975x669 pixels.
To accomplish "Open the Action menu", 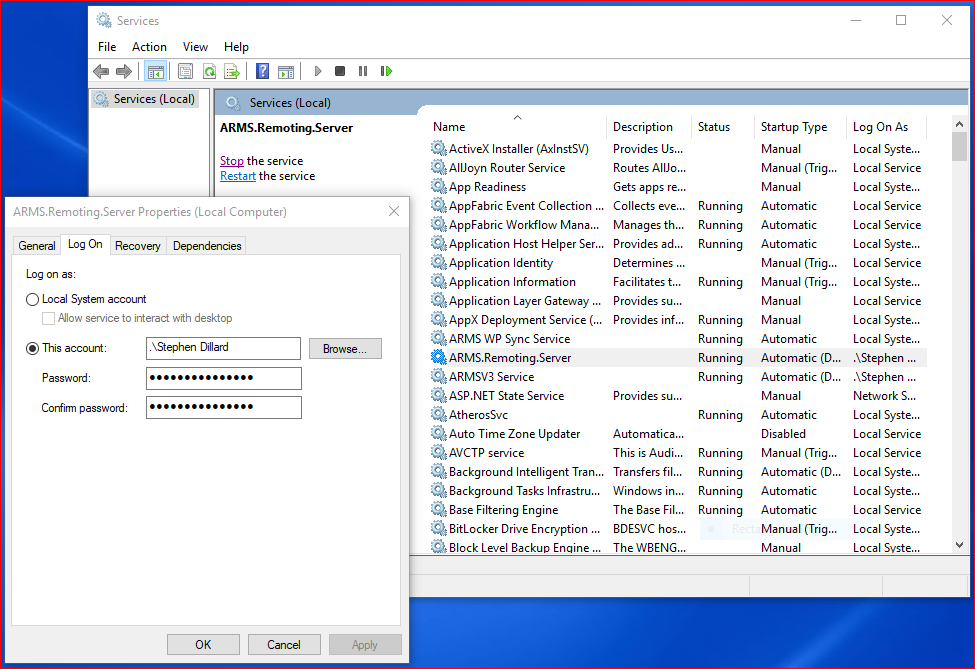I will (x=149, y=47).
